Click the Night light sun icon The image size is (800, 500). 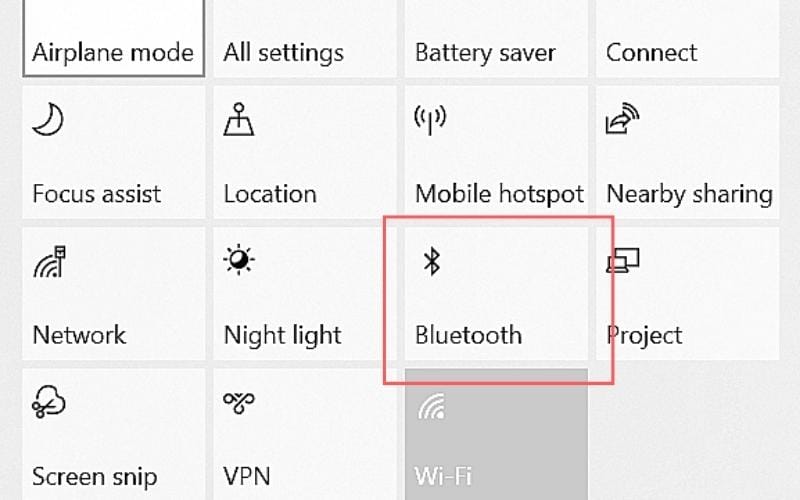(x=239, y=260)
